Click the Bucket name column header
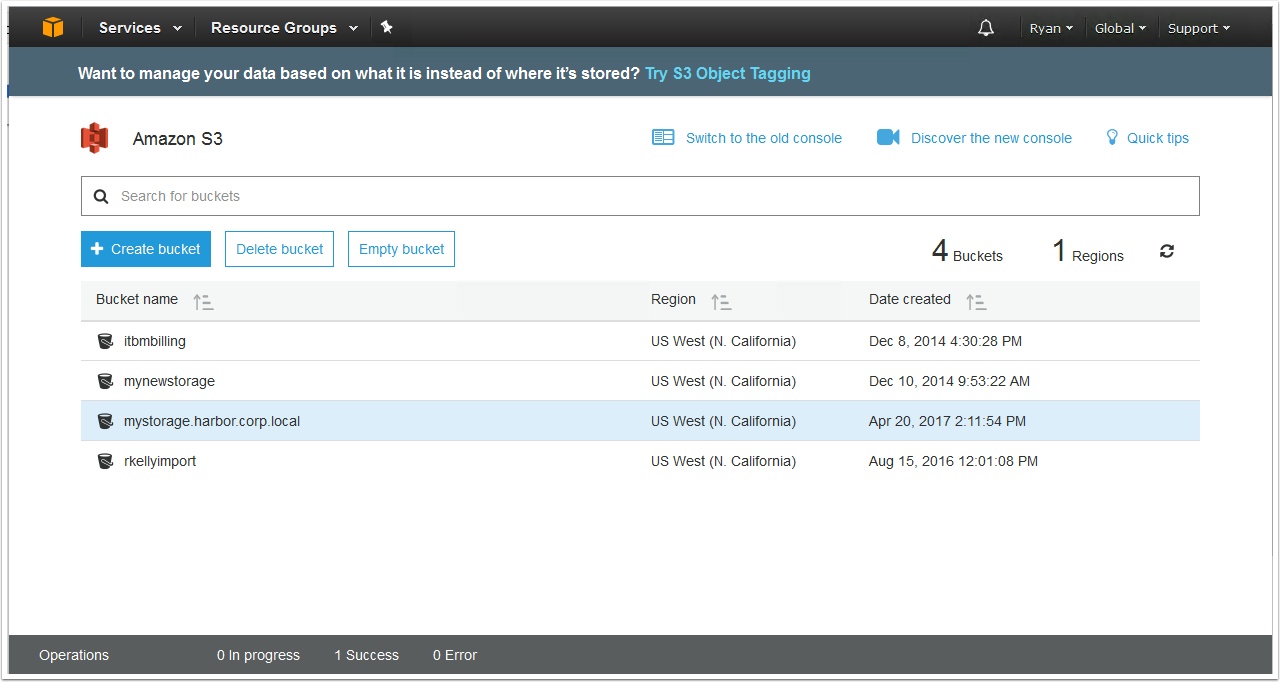This screenshot has height=682, width=1280. click(x=137, y=299)
